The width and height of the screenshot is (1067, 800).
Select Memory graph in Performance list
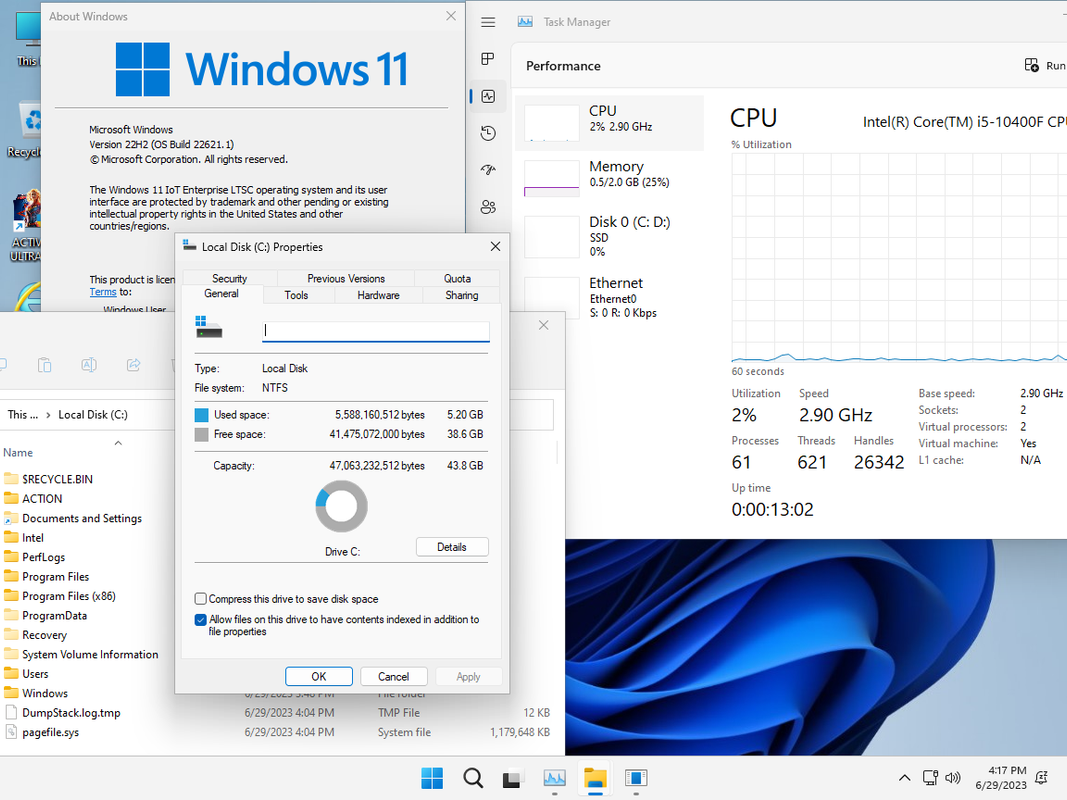pos(552,178)
